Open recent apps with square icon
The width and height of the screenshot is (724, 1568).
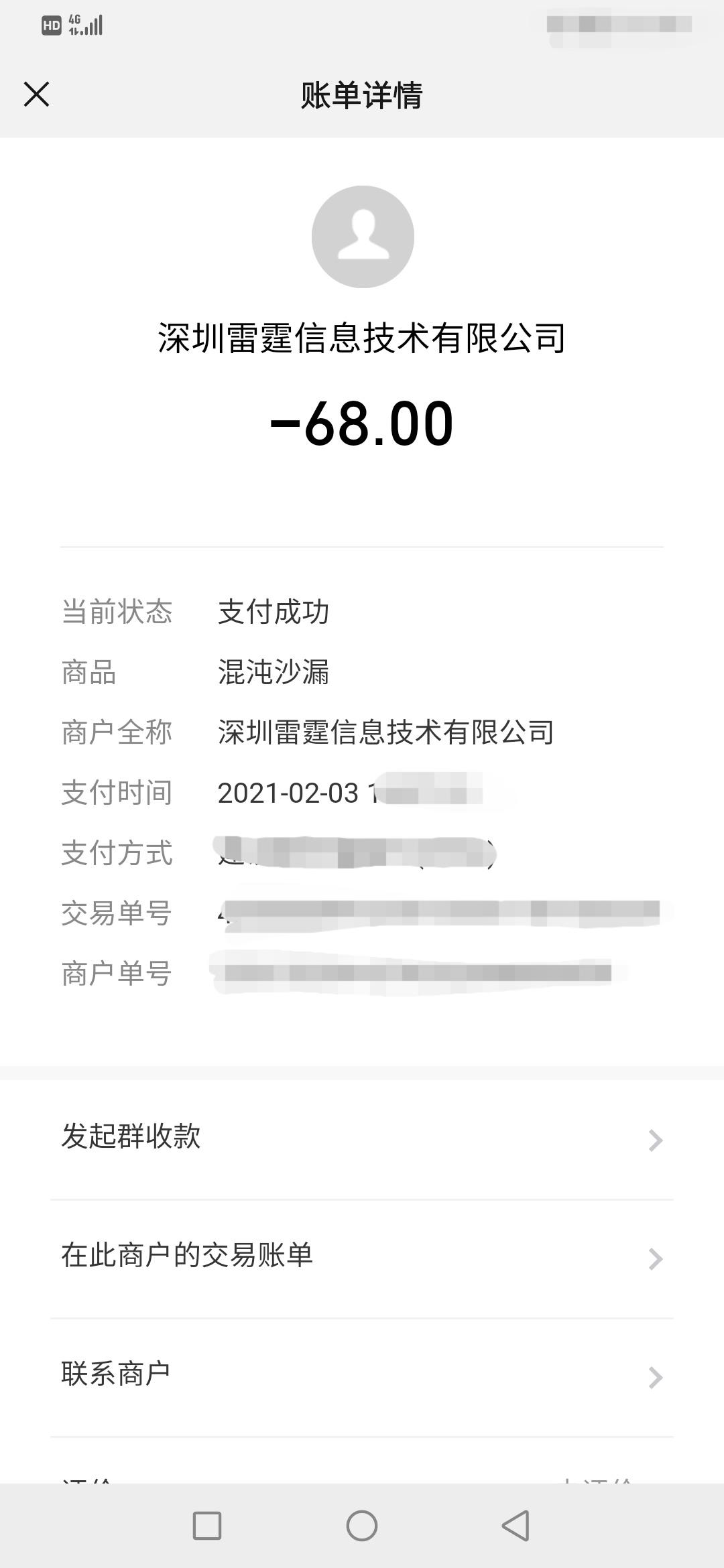coord(207,1526)
